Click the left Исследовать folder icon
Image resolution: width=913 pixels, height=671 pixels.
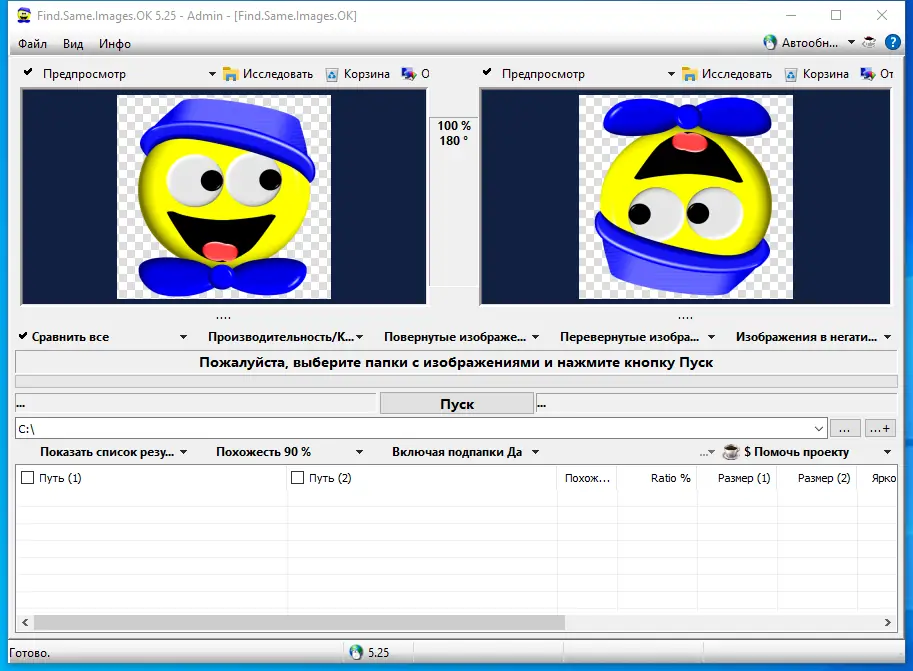pyautogui.click(x=231, y=74)
